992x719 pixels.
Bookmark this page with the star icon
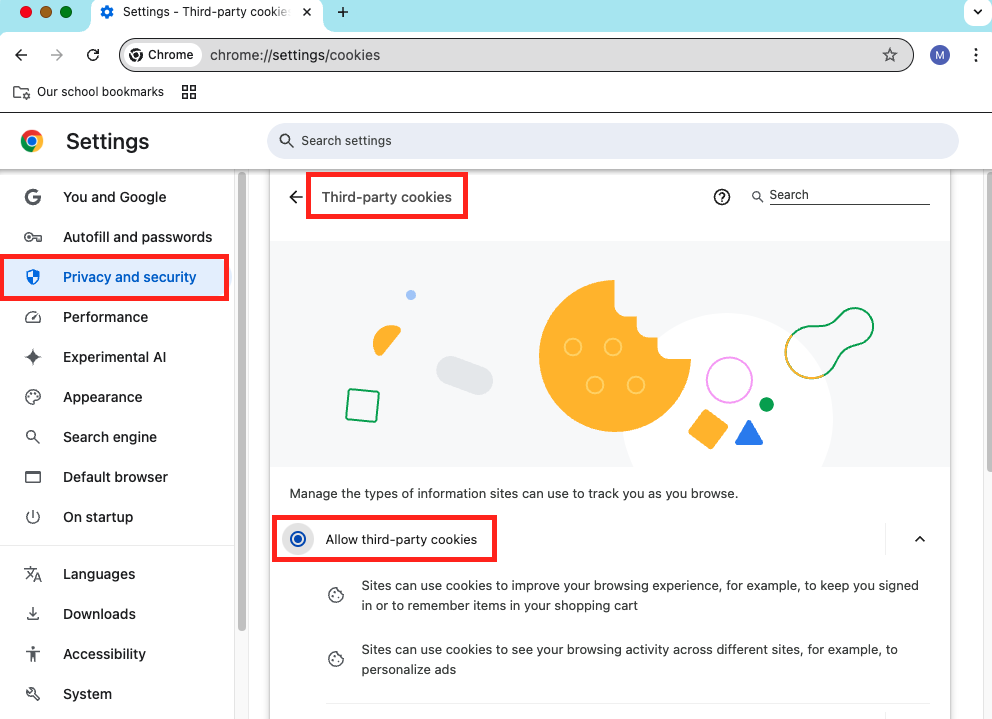890,55
